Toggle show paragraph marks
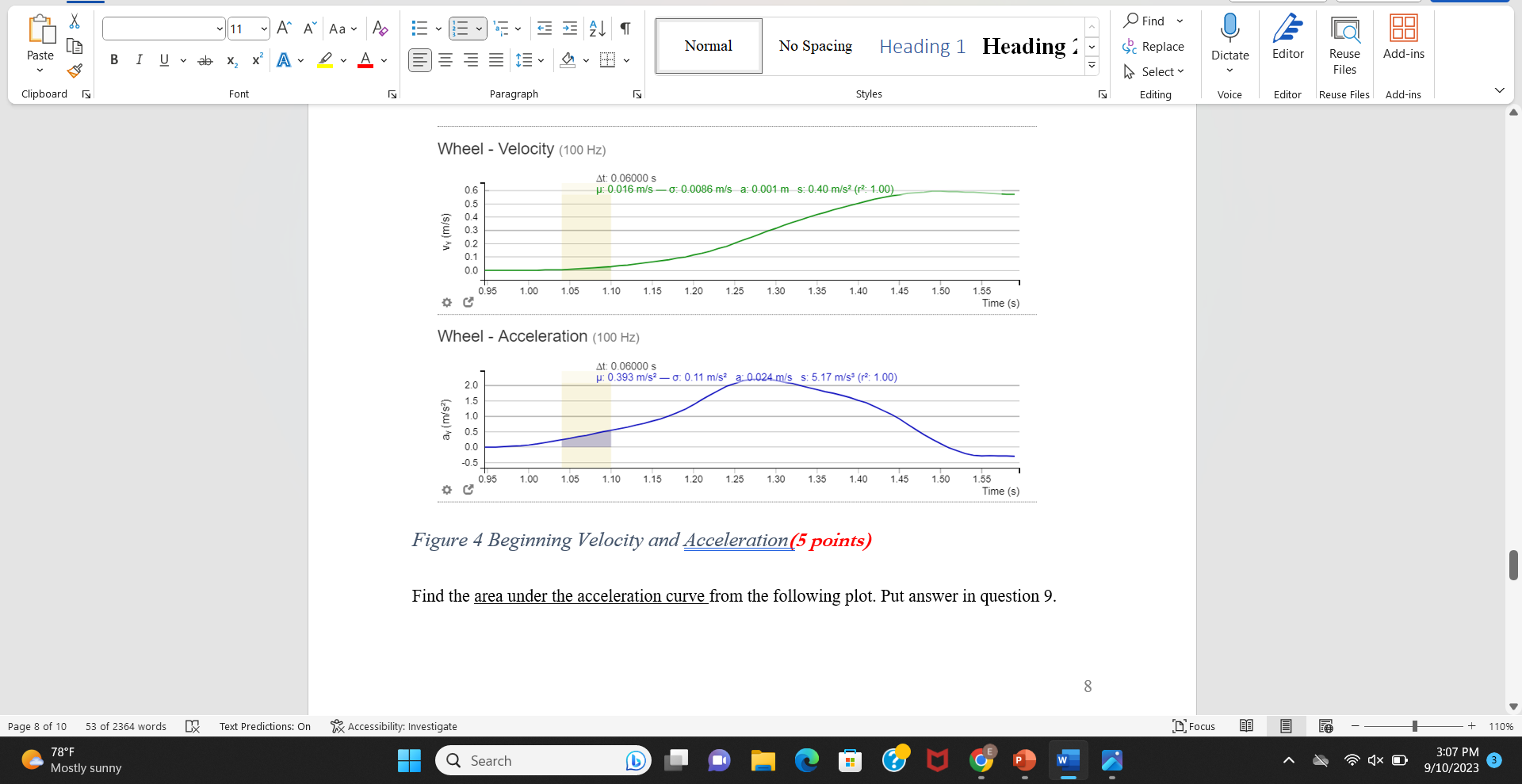The width and height of the screenshot is (1522, 784). point(625,29)
